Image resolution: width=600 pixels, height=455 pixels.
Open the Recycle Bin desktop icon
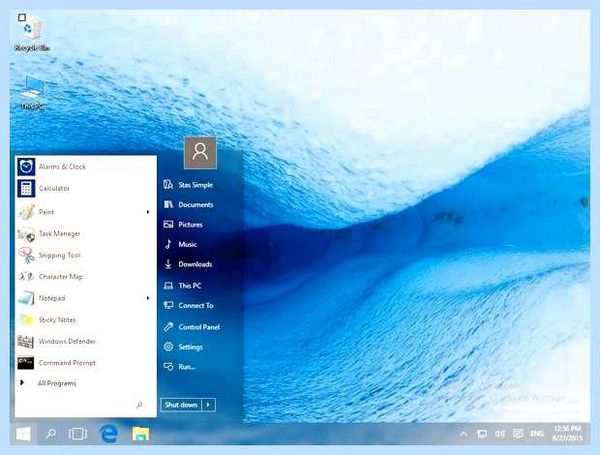click(32, 33)
